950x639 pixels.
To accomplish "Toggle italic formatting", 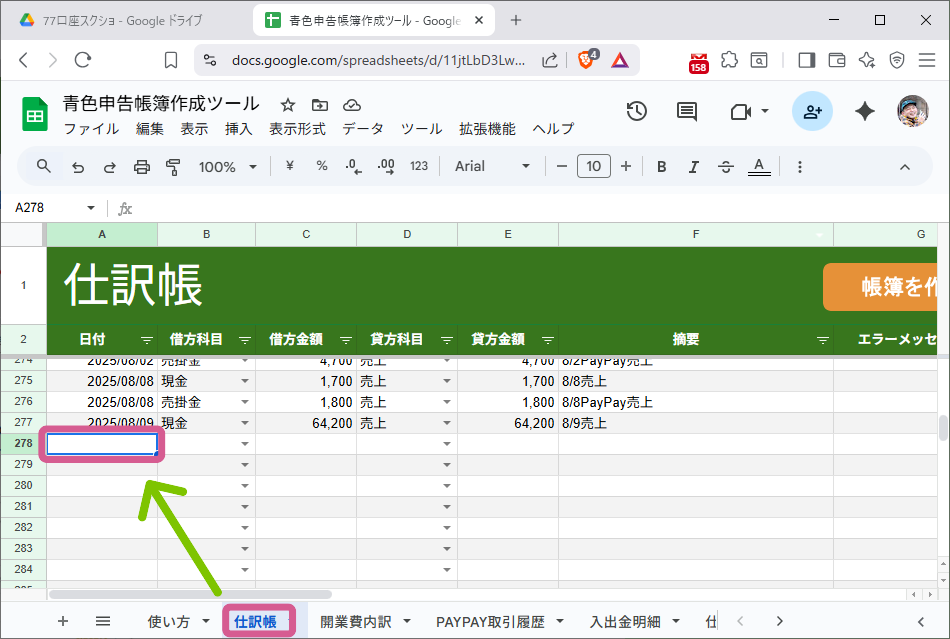I will click(693, 166).
